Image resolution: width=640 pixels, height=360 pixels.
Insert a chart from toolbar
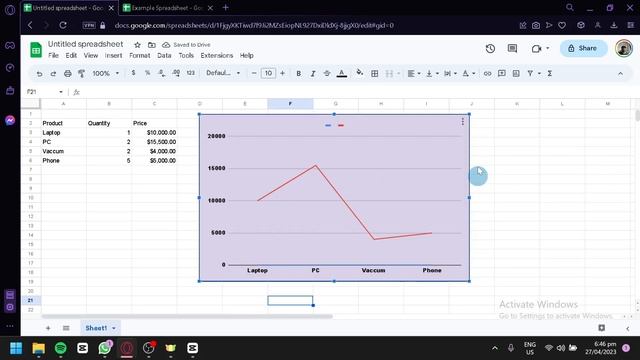(x=516, y=73)
